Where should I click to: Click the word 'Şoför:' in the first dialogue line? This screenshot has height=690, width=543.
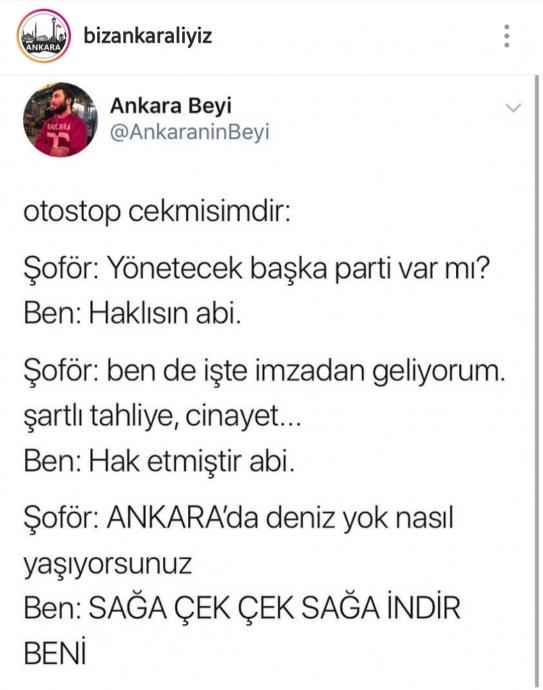61,268
